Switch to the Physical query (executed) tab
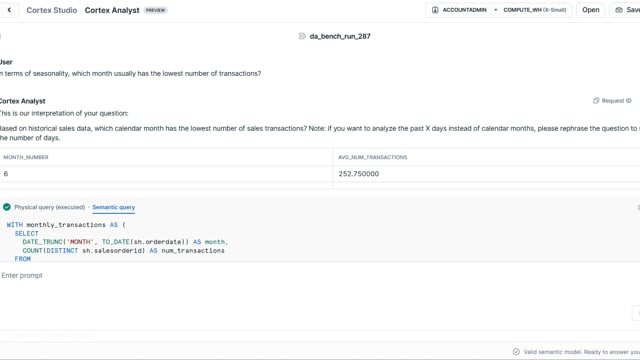 pos(50,207)
